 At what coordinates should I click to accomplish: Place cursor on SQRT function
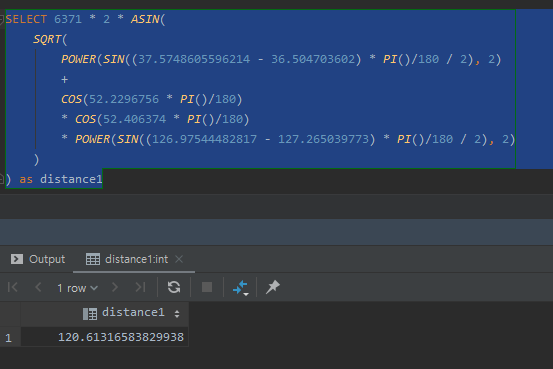47,39
